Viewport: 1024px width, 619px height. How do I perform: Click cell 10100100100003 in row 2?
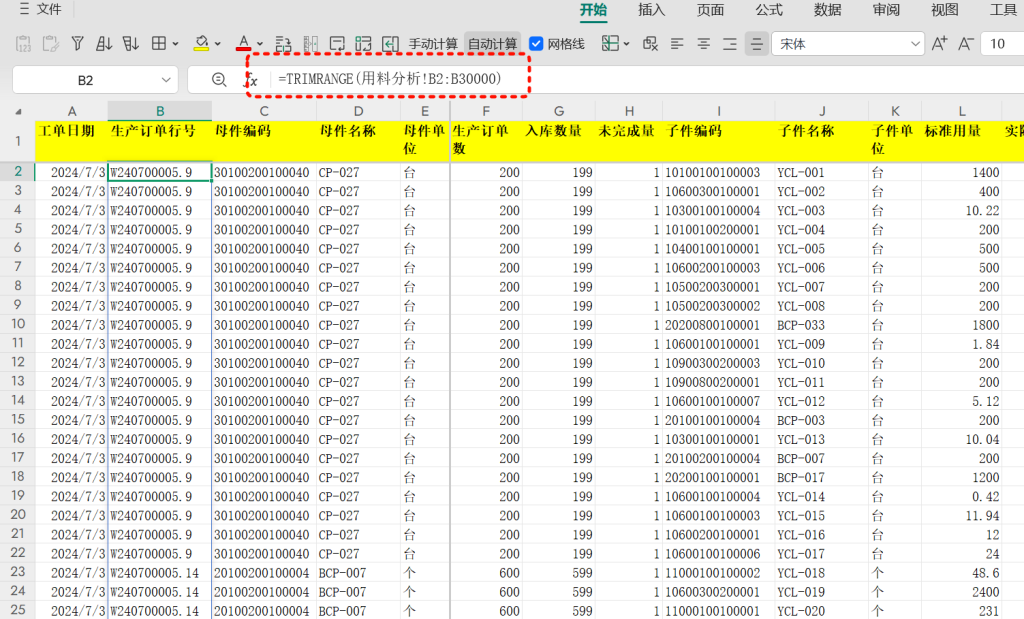[x=719, y=172]
